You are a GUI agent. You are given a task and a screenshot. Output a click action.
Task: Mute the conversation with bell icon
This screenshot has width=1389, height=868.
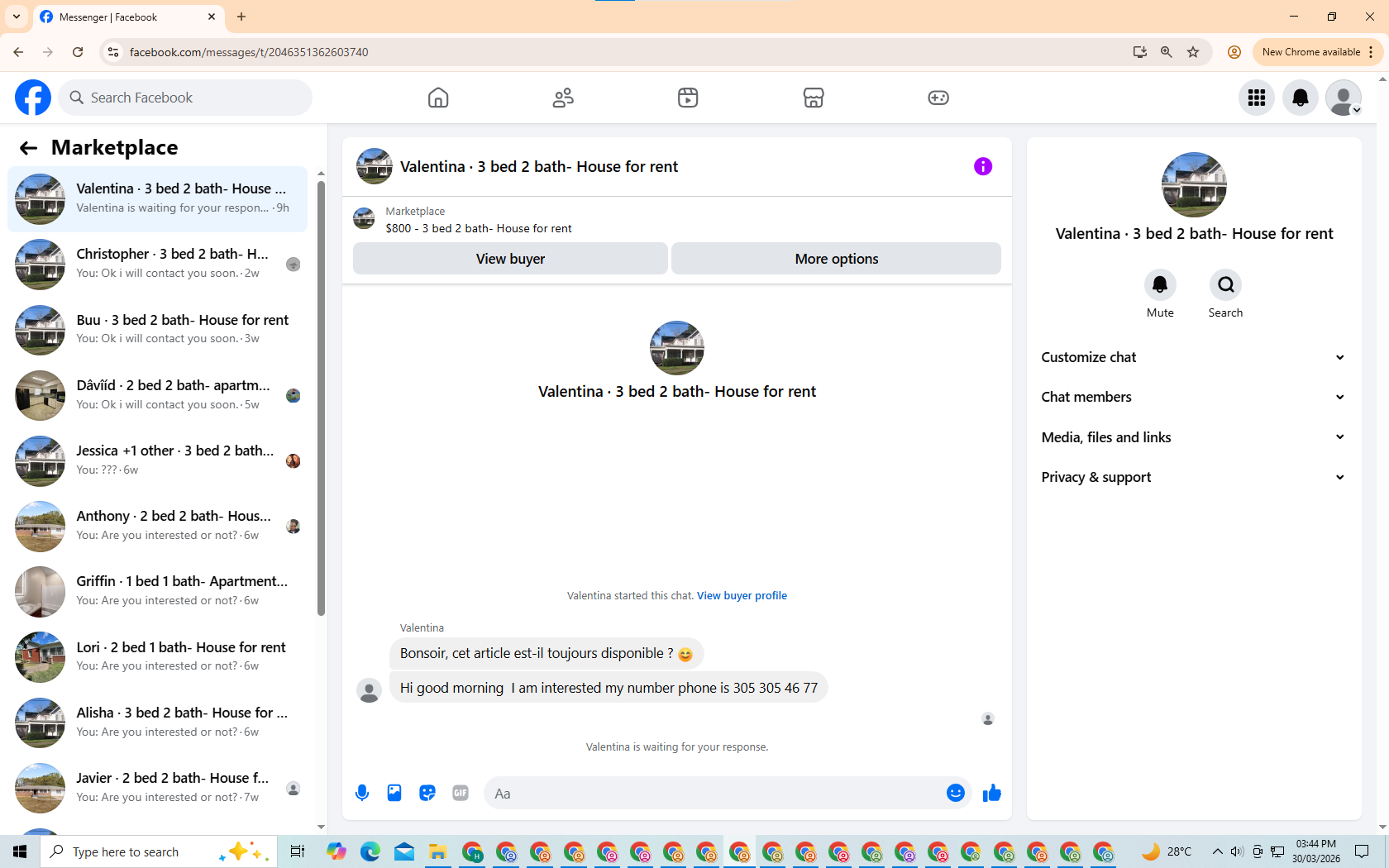click(x=1160, y=284)
